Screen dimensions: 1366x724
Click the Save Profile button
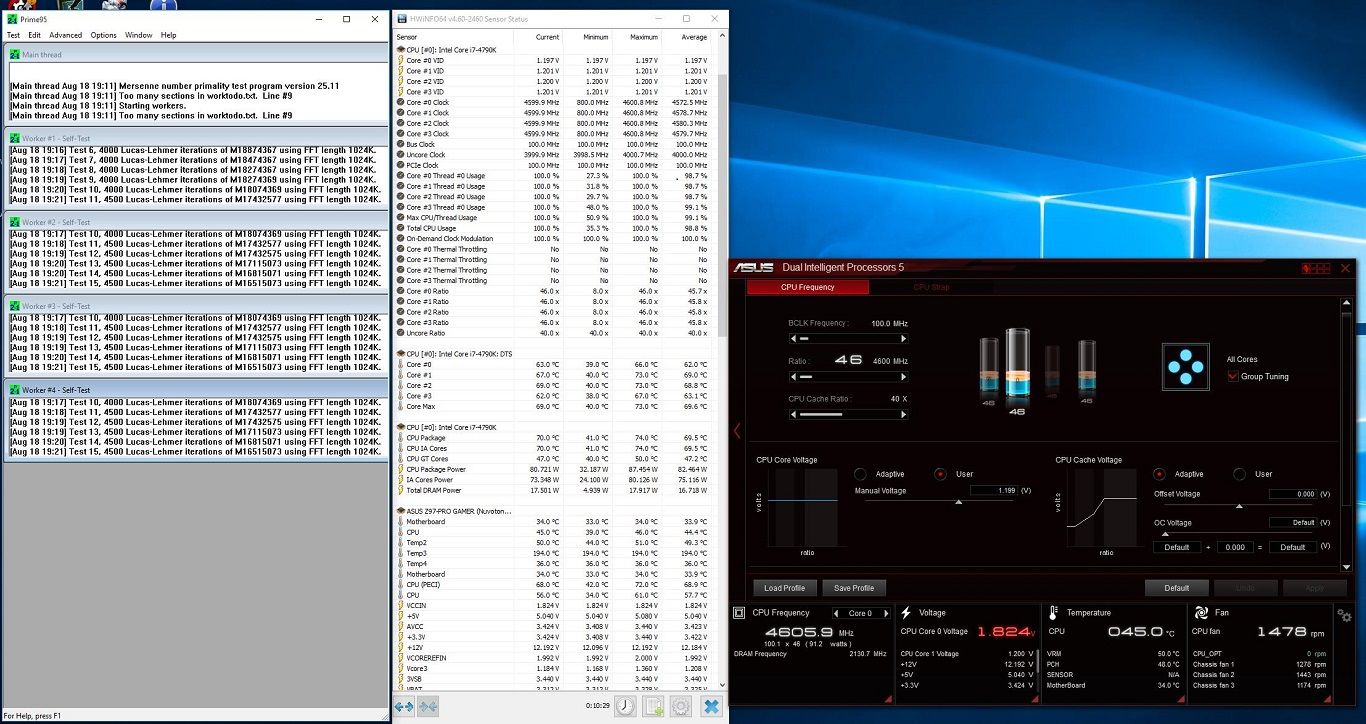tap(854, 588)
